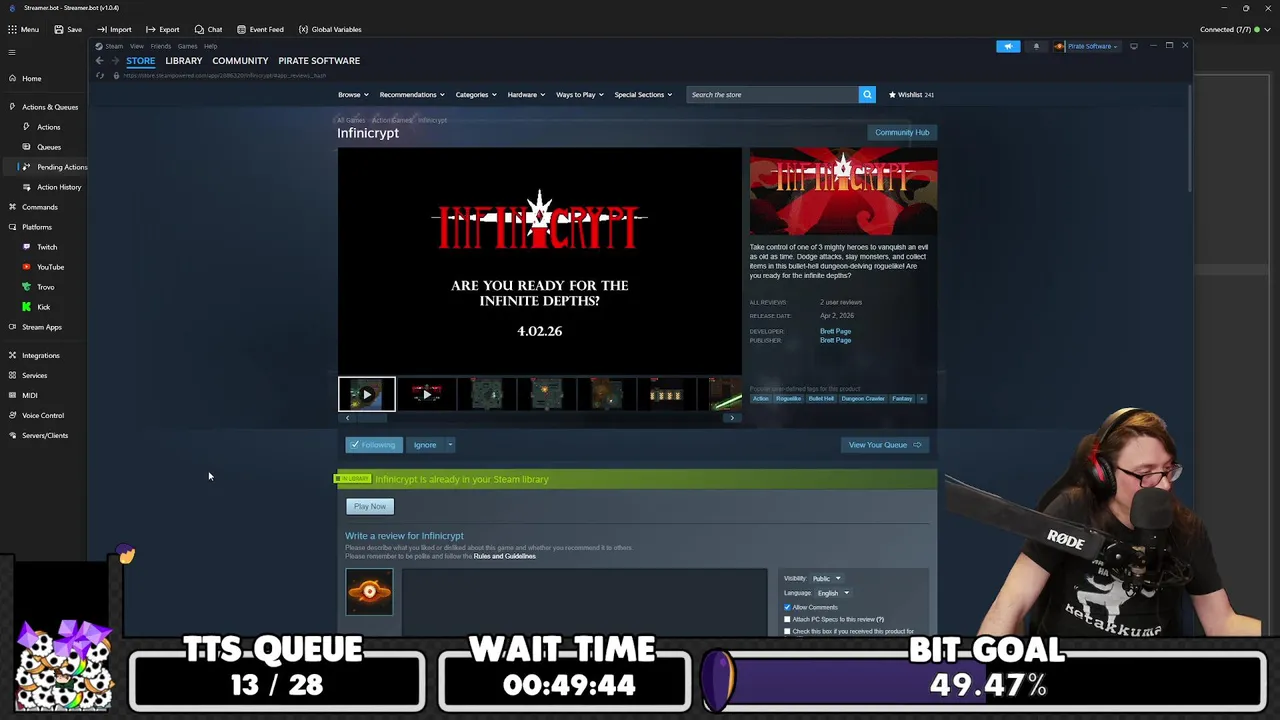Click the Import toolbar item
Viewport: 1280px width, 720px height.
click(x=115, y=29)
